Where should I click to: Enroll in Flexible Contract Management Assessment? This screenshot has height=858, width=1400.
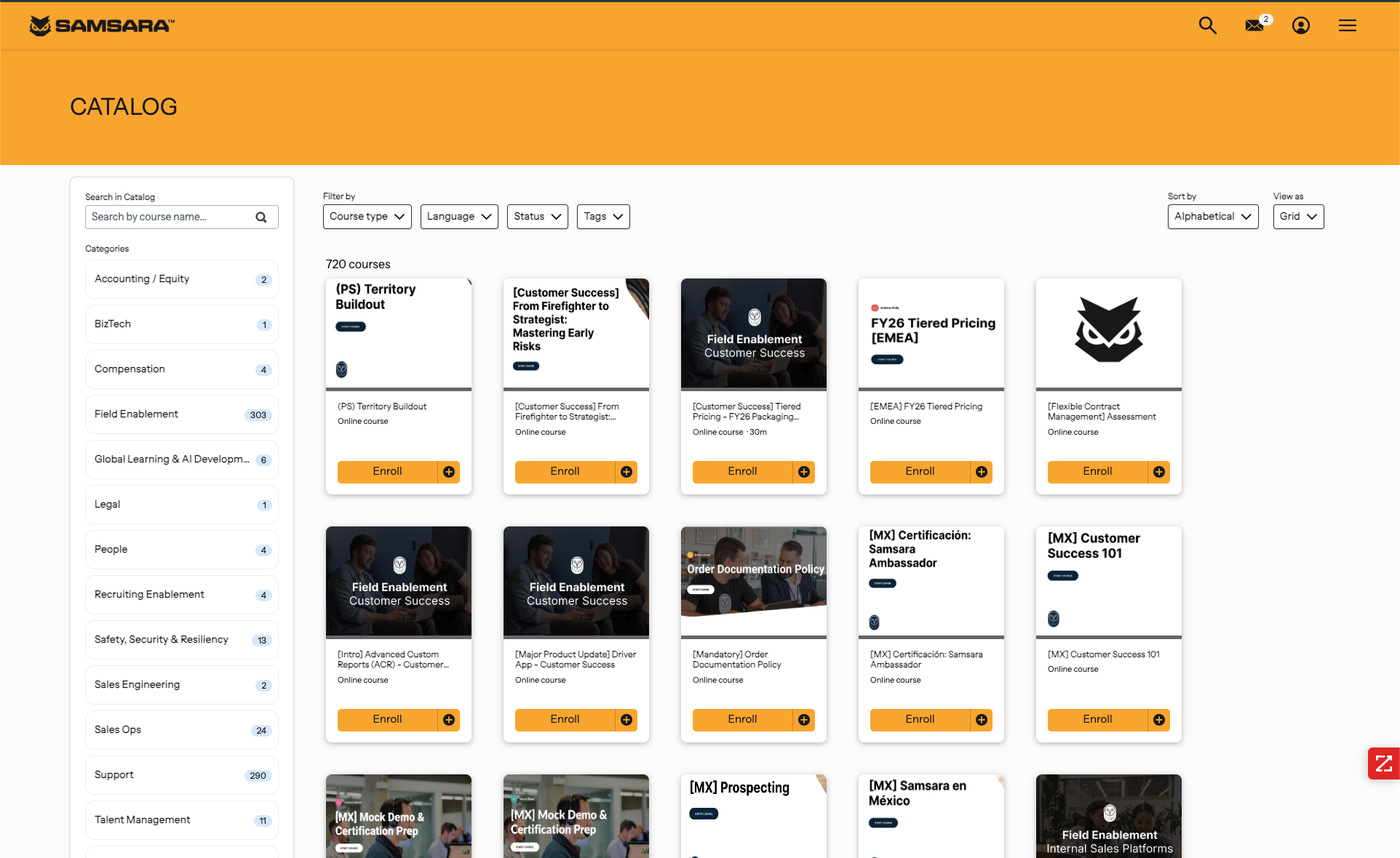point(1097,472)
